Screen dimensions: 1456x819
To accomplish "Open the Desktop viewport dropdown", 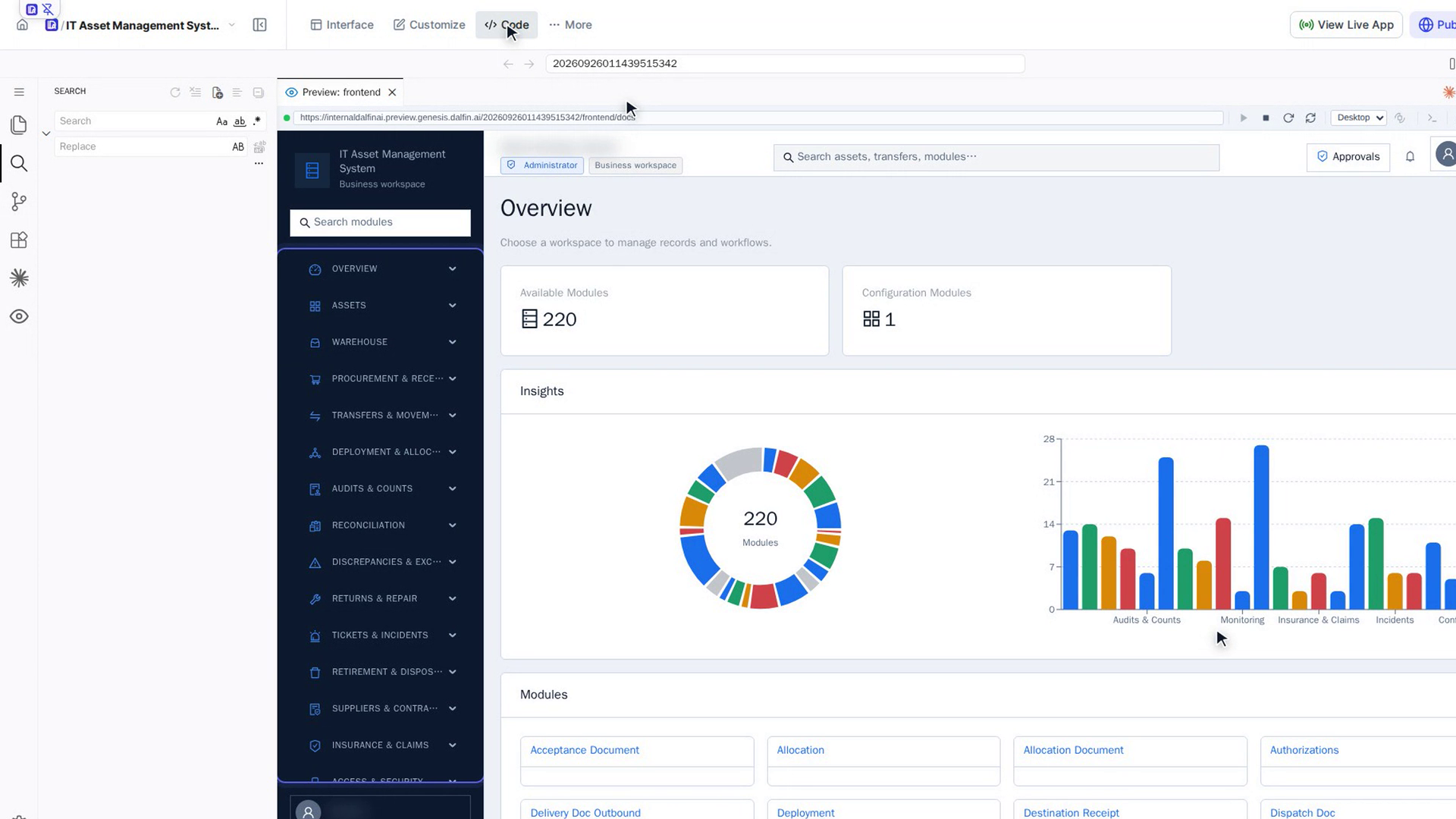I will (1358, 118).
